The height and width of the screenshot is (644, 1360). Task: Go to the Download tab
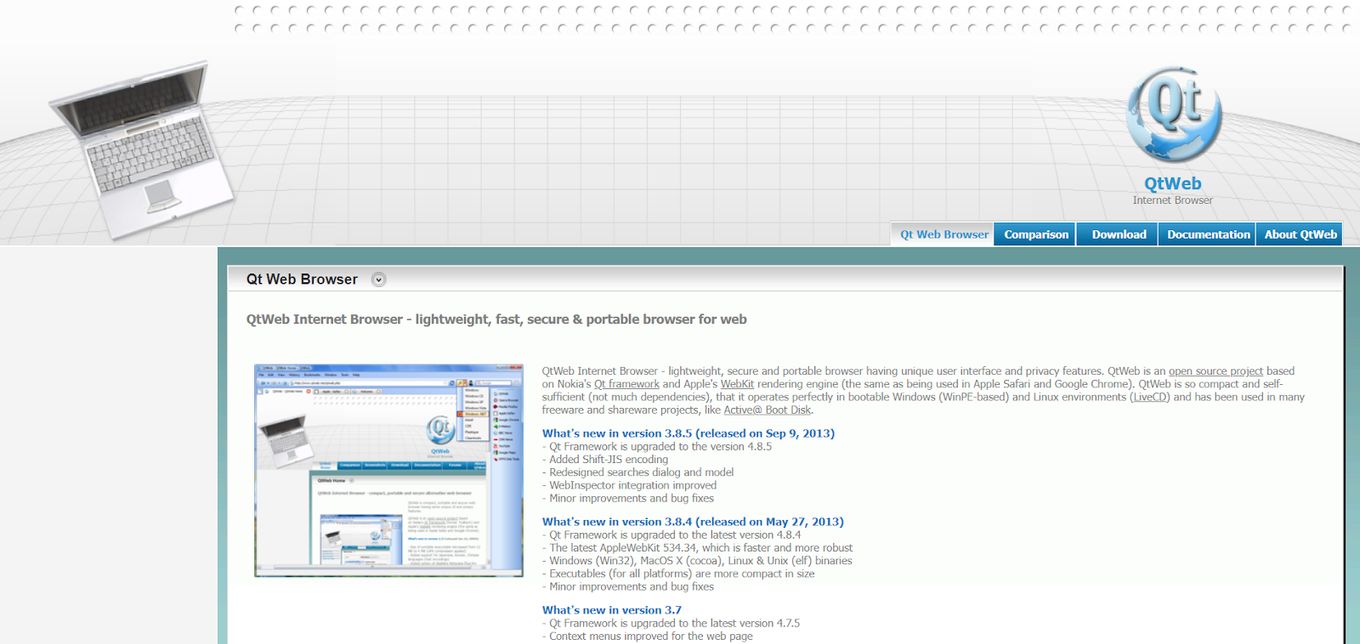point(1119,234)
